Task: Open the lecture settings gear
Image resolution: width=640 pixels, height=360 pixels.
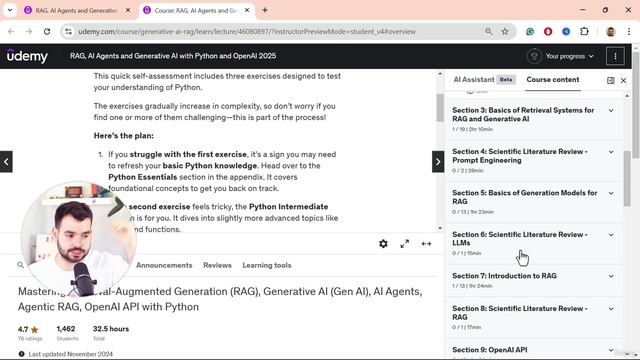Action: (x=383, y=244)
